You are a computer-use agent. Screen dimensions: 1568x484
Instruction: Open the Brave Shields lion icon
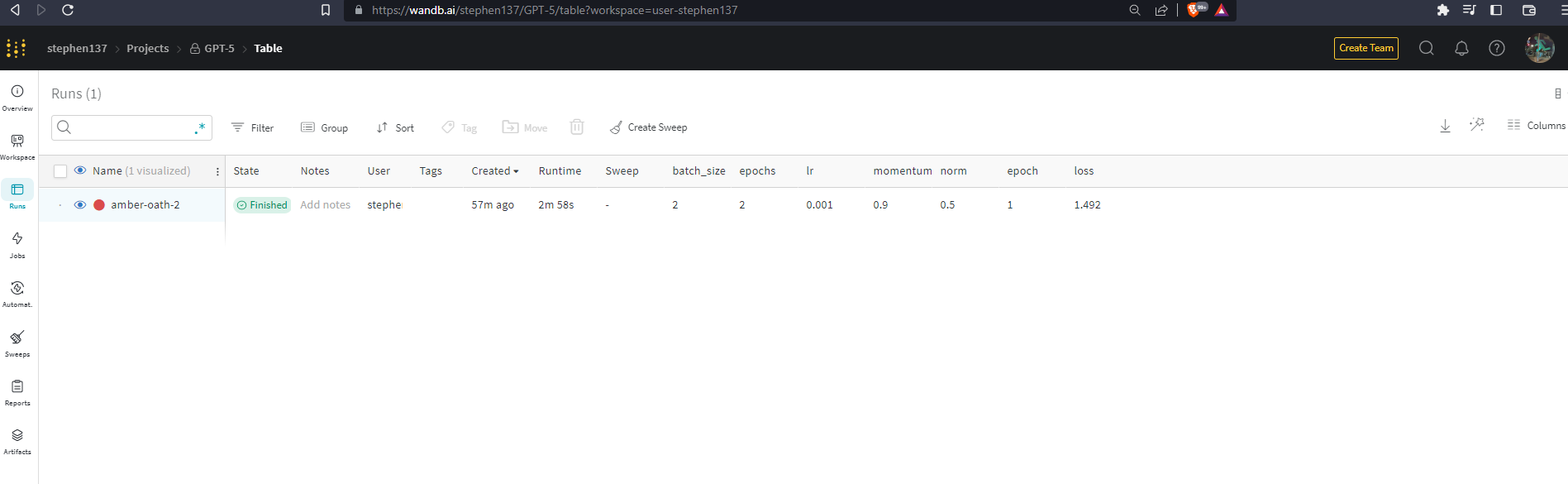coord(1194,10)
